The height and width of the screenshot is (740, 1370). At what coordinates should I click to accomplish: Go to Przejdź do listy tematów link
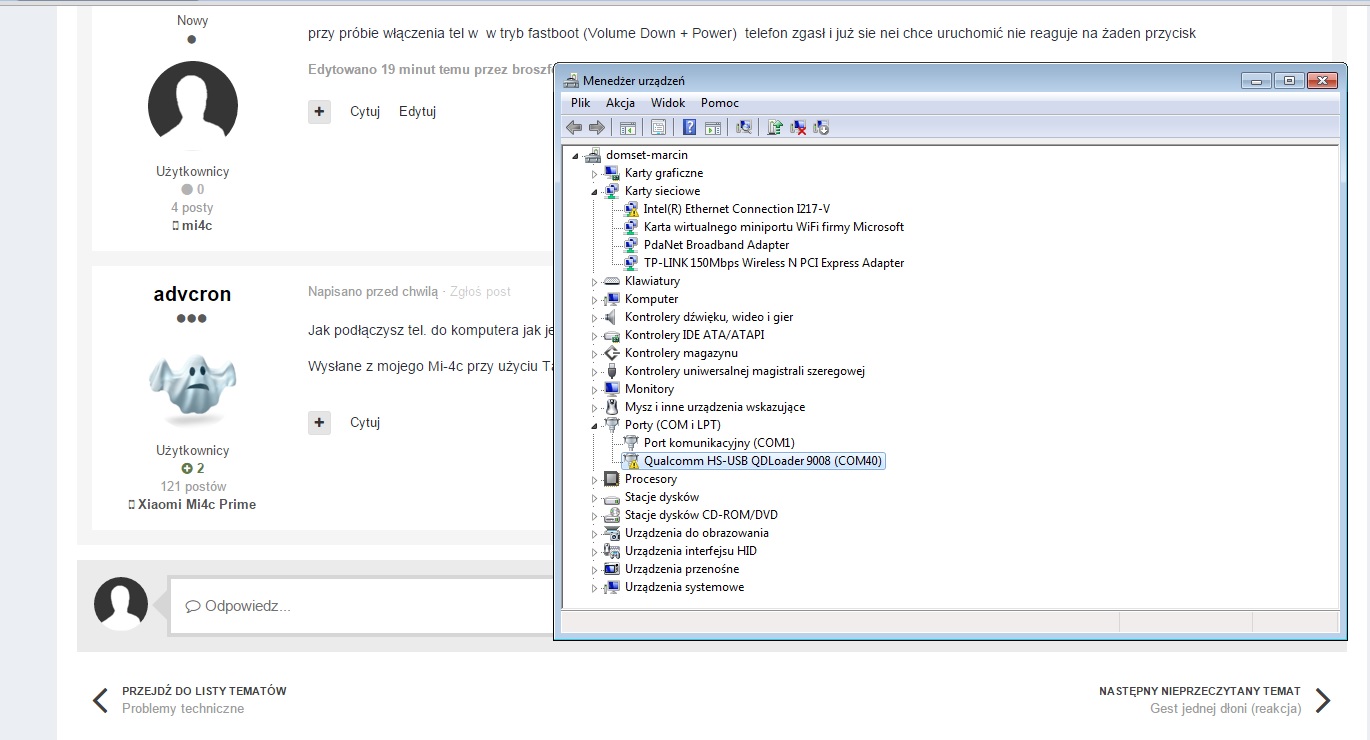(204, 691)
